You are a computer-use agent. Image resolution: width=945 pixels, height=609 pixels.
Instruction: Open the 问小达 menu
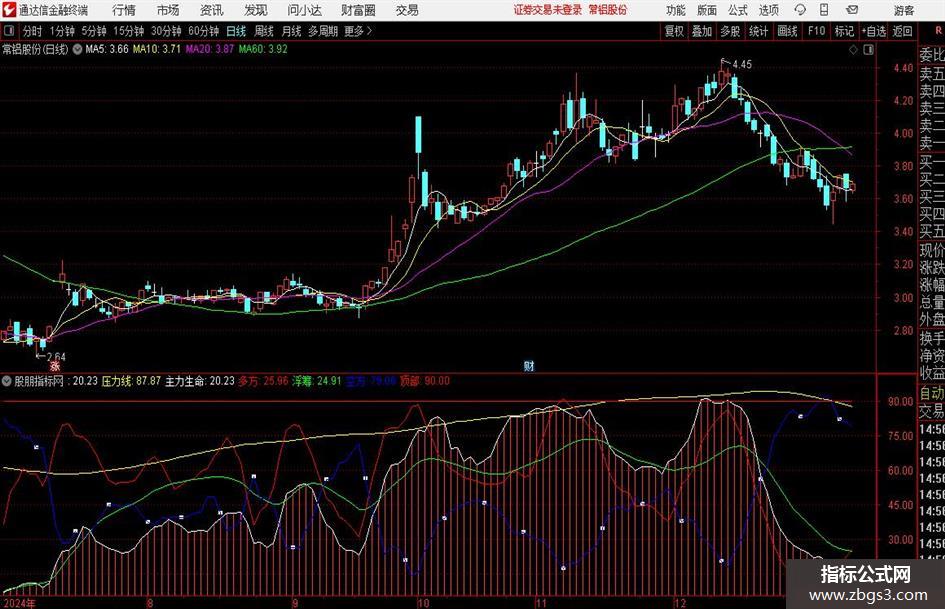coord(304,10)
